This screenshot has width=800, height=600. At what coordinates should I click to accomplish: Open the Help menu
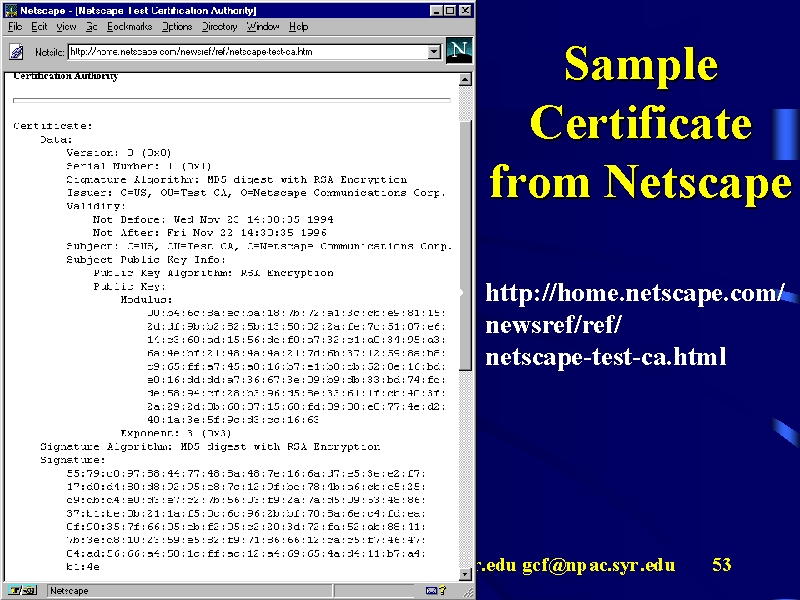298,27
